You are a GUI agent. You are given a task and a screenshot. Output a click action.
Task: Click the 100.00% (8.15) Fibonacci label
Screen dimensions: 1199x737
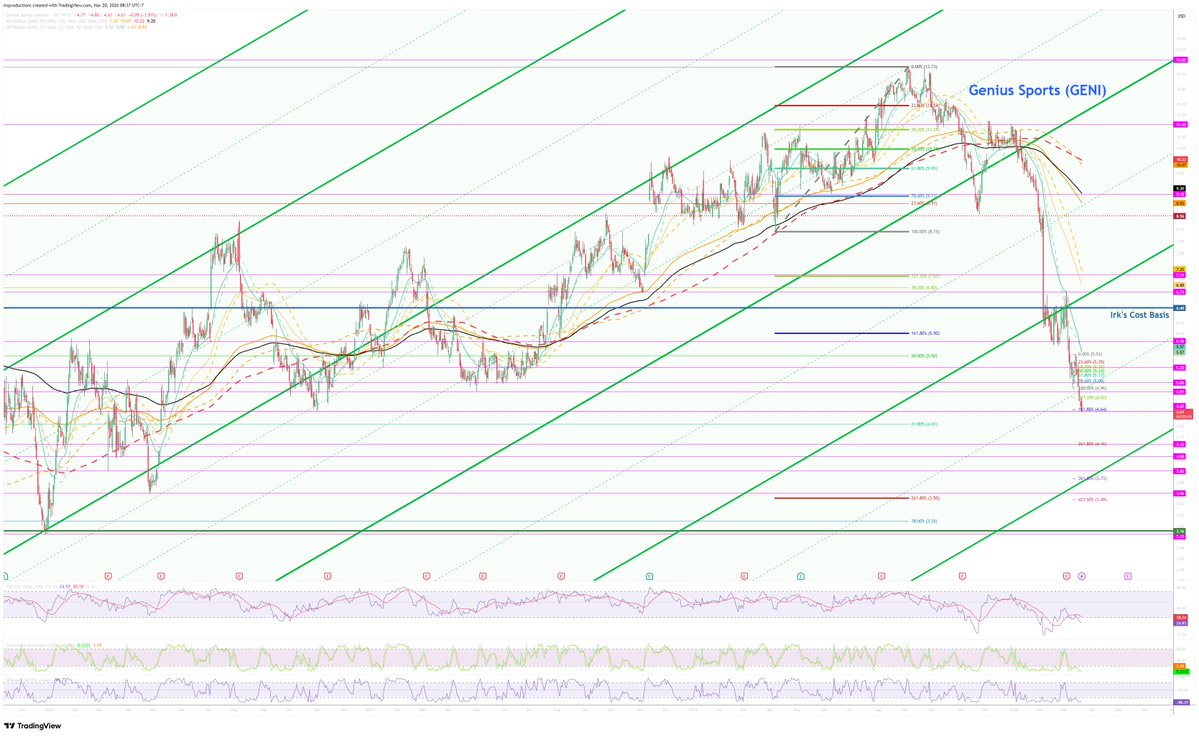tap(925, 232)
